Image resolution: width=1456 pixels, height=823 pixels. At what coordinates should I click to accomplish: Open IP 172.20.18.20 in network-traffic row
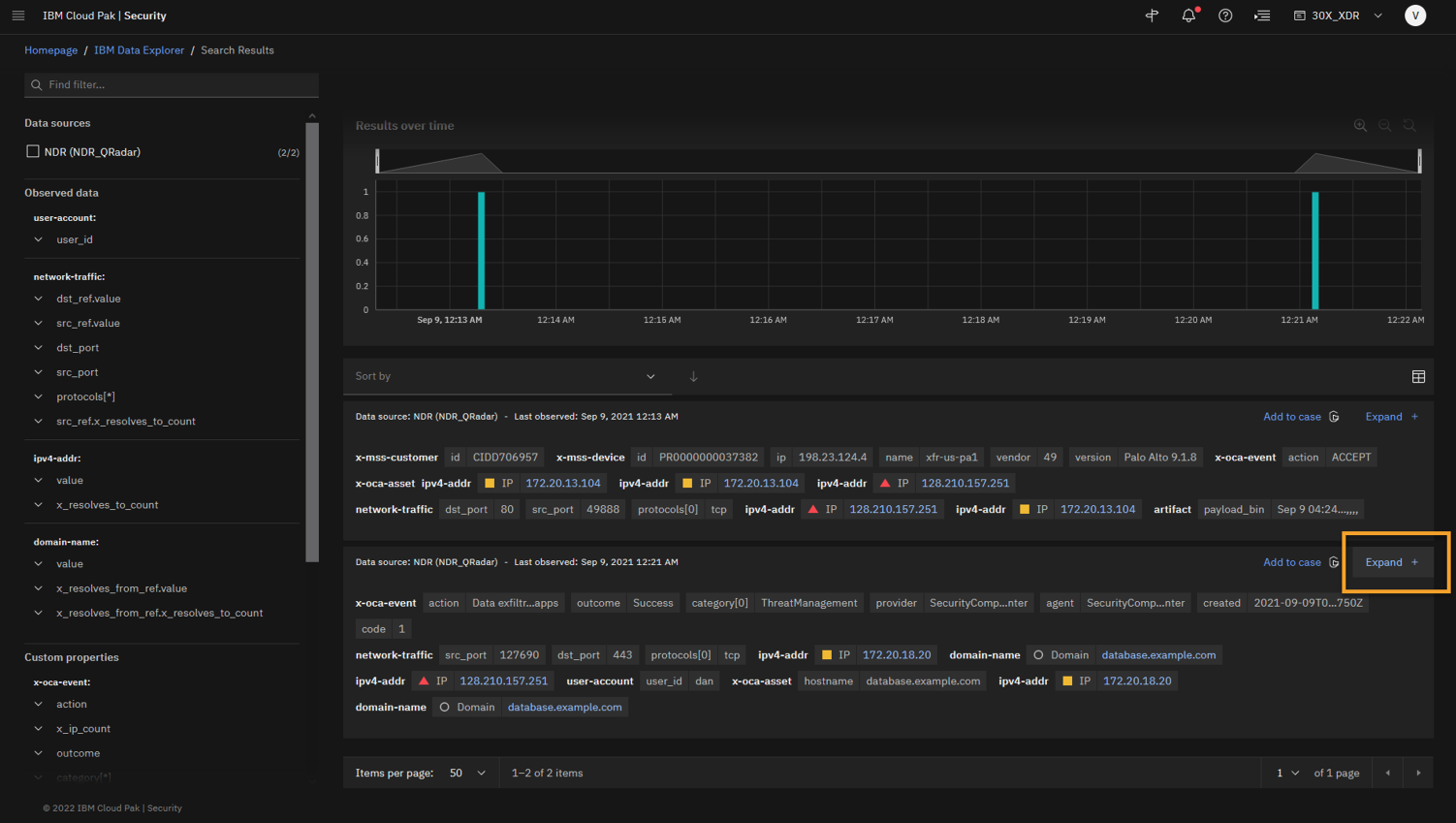(897, 655)
